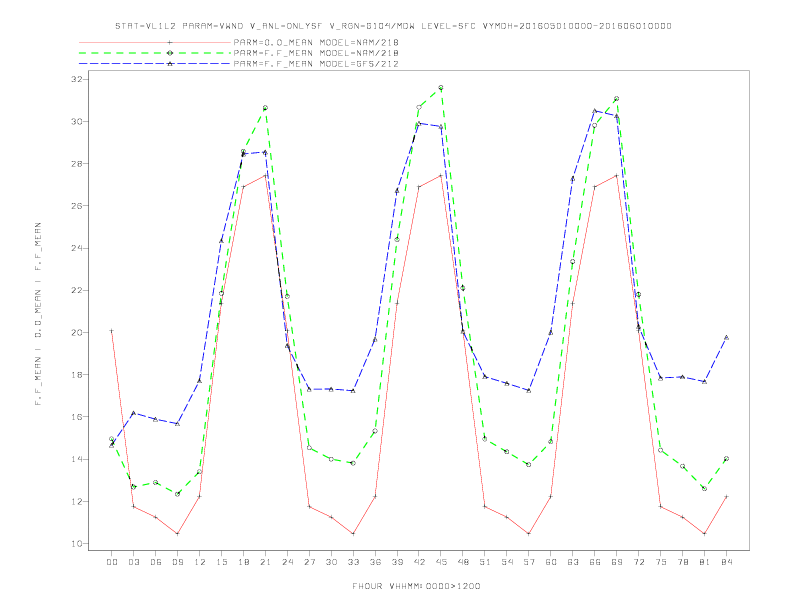This screenshot has width=792, height=612.
Task: Click x-axis tick label '15'
Action: coord(221,562)
